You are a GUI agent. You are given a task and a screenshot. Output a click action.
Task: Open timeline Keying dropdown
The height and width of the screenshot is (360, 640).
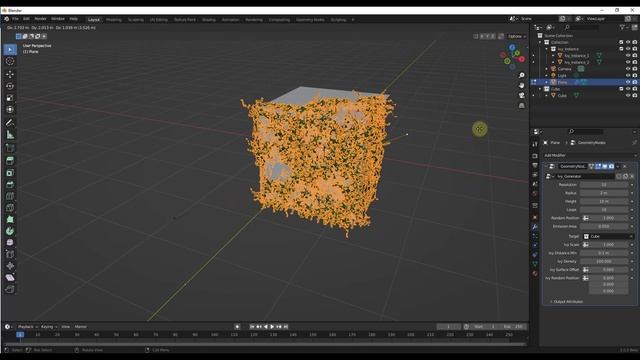(49, 327)
